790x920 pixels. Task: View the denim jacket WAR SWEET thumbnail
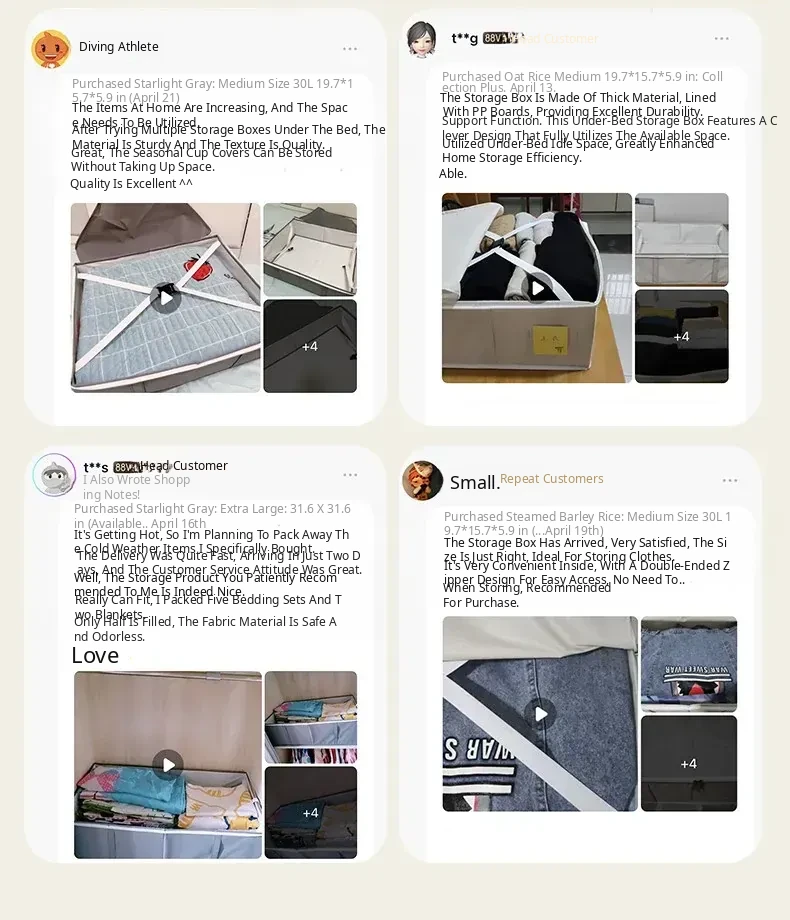tap(688, 664)
